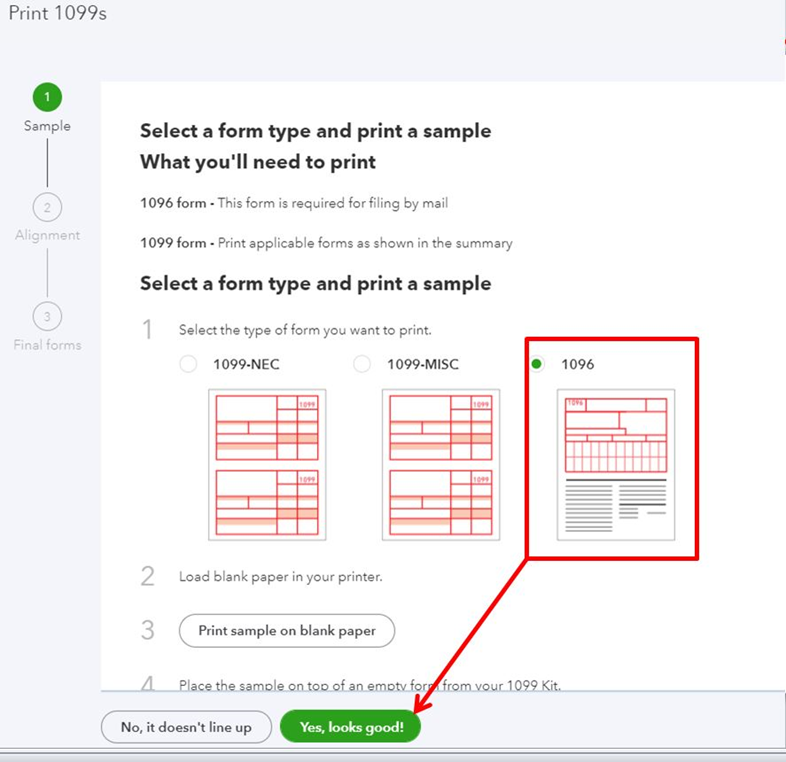This screenshot has width=786, height=762.
Task: Click Yes, looks good! button
Action: [351, 727]
